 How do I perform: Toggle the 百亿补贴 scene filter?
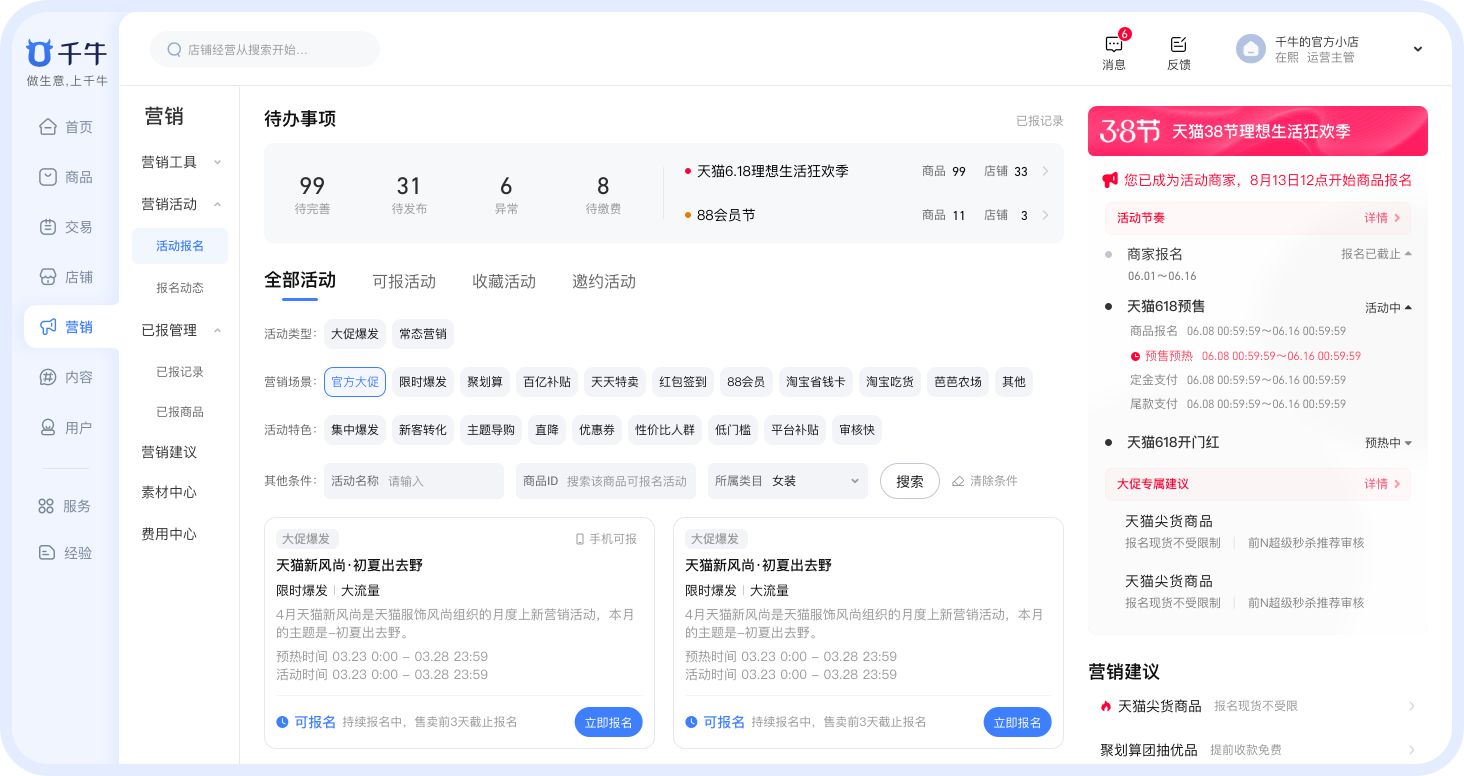tap(547, 382)
